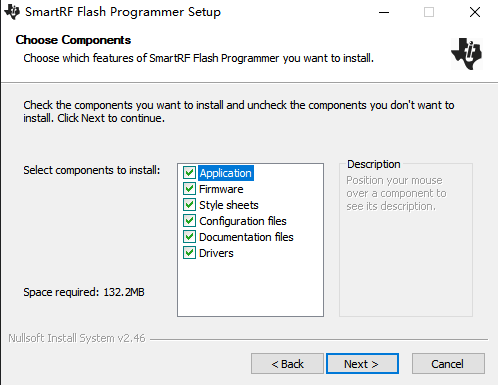
Task: Uncheck the Application component checkbox
Action: [x=189, y=173]
